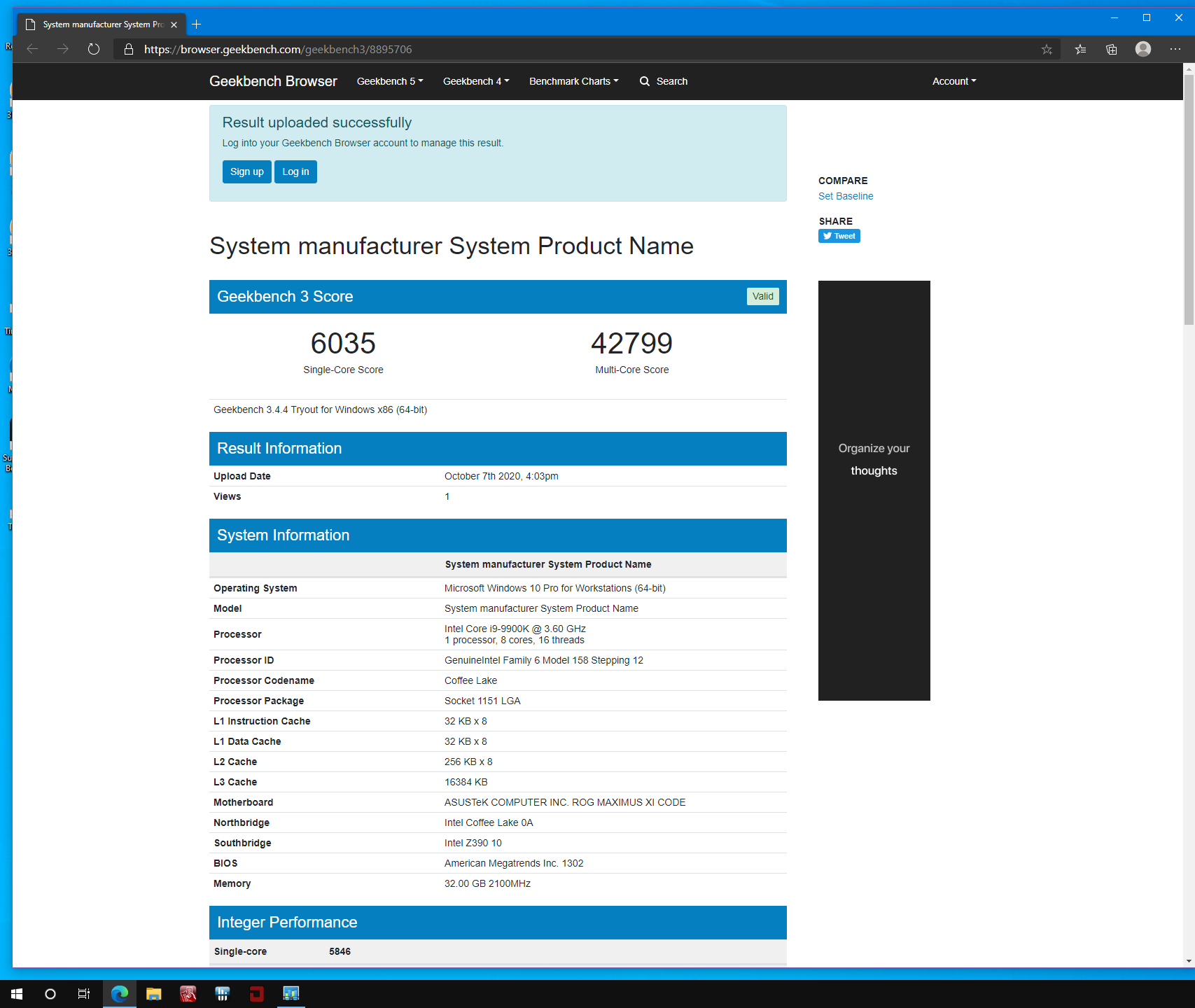Expand the Geekbench 4 dropdown menu
This screenshot has width=1195, height=1008.
(476, 81)
